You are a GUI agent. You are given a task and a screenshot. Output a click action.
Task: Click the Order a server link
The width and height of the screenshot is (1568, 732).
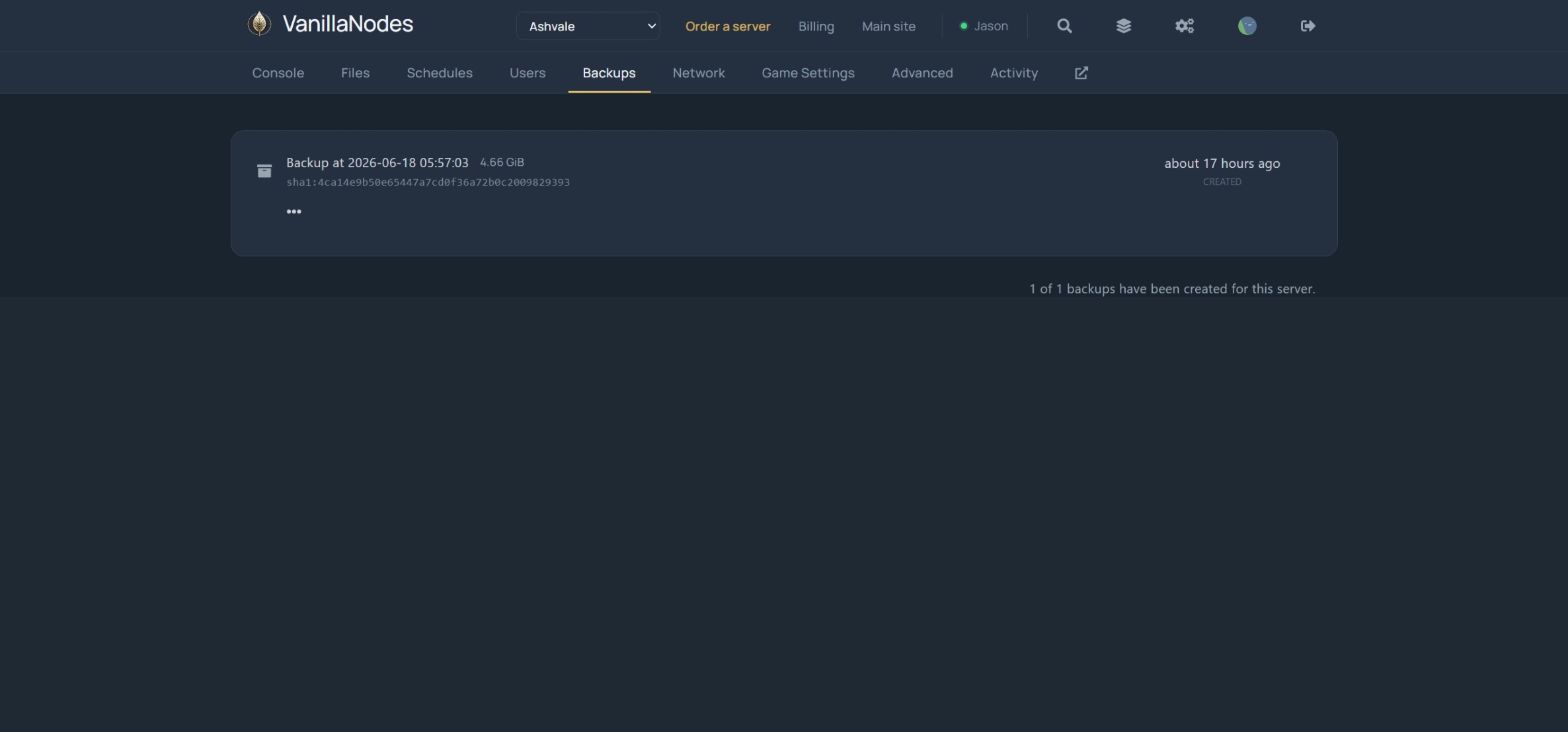coord(728,26)
